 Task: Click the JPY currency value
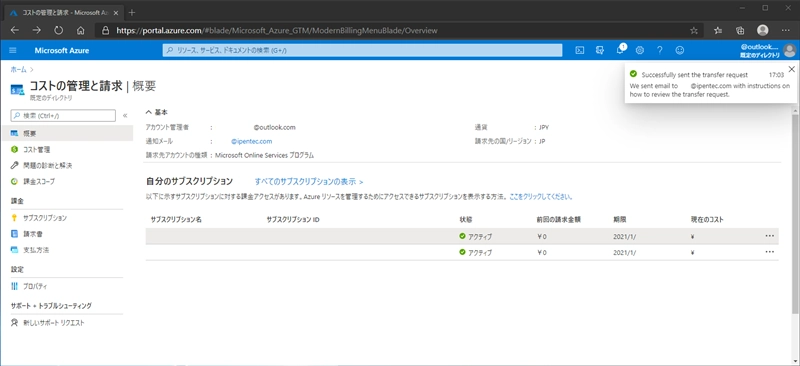pos(544,128)
